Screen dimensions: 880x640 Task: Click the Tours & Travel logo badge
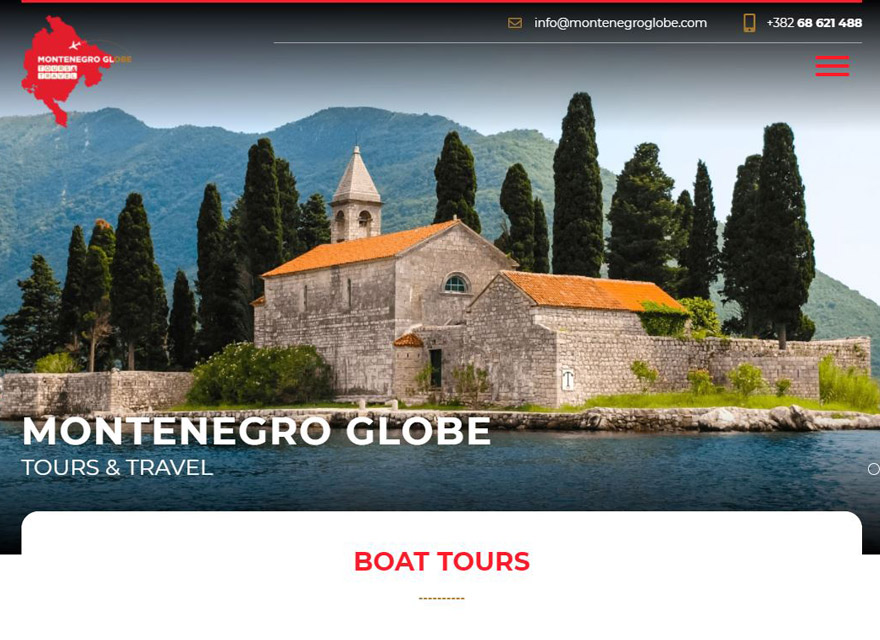57,72
